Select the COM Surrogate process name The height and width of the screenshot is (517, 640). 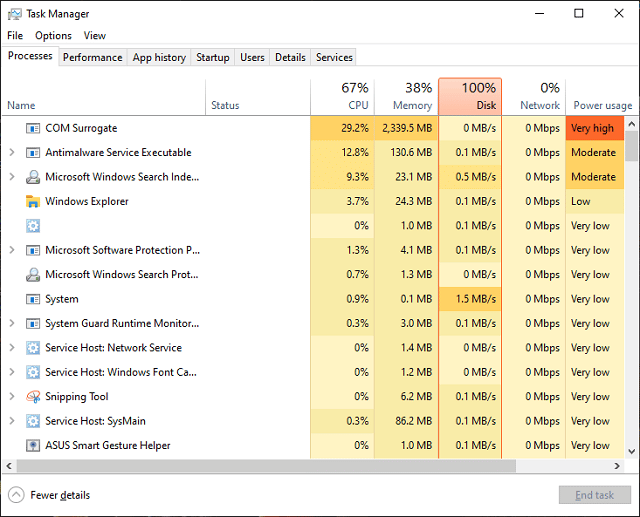tap(81, 129)
